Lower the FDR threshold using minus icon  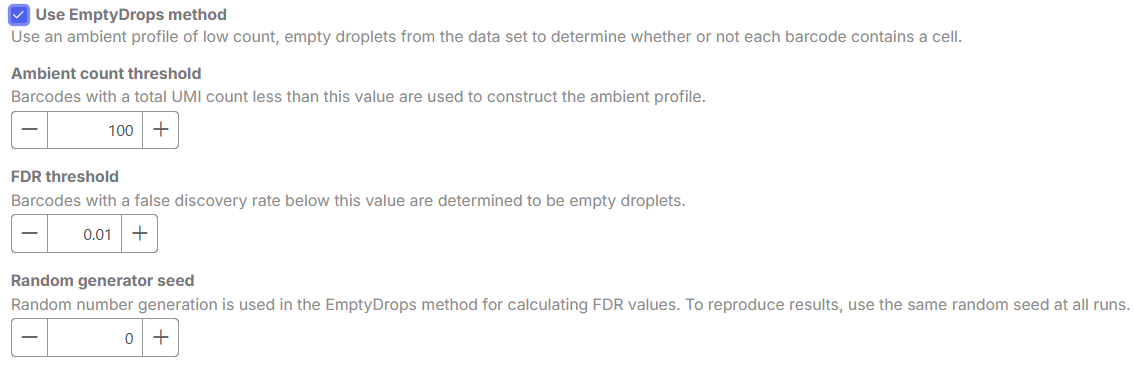tap(30, 234)
